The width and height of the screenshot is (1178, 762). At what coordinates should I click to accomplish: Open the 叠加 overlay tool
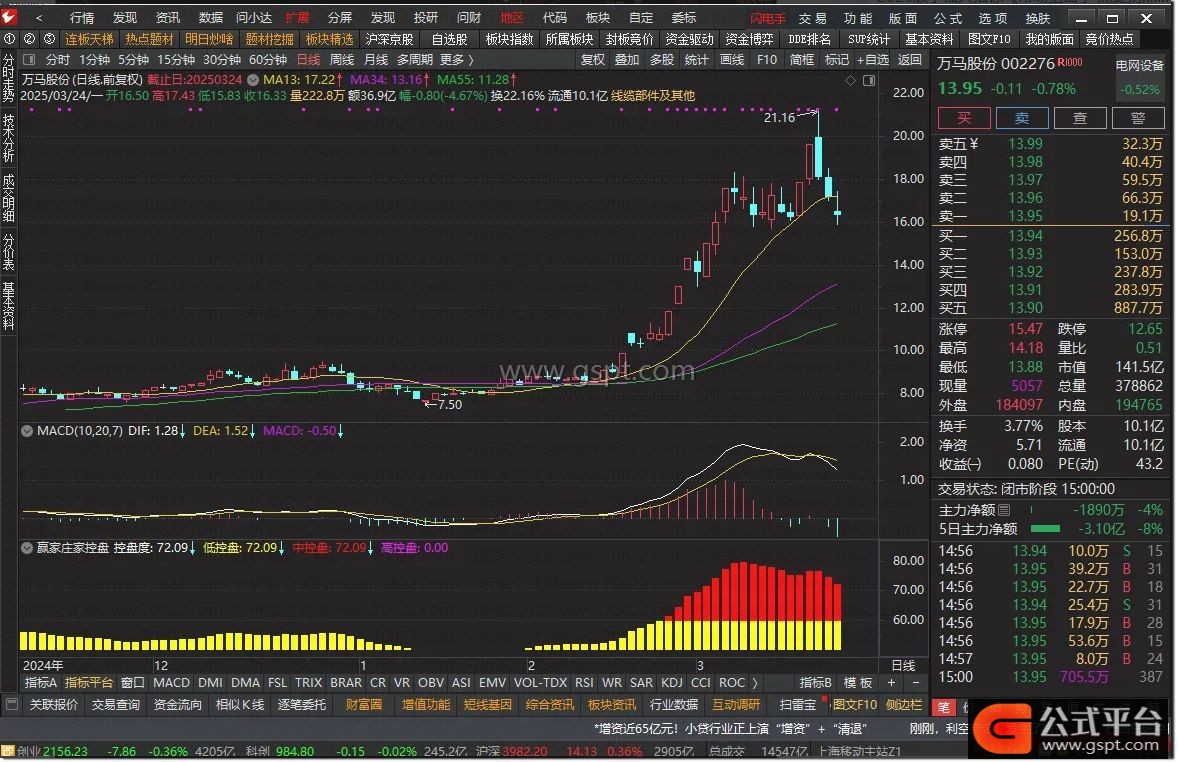[x=627, y=59]
